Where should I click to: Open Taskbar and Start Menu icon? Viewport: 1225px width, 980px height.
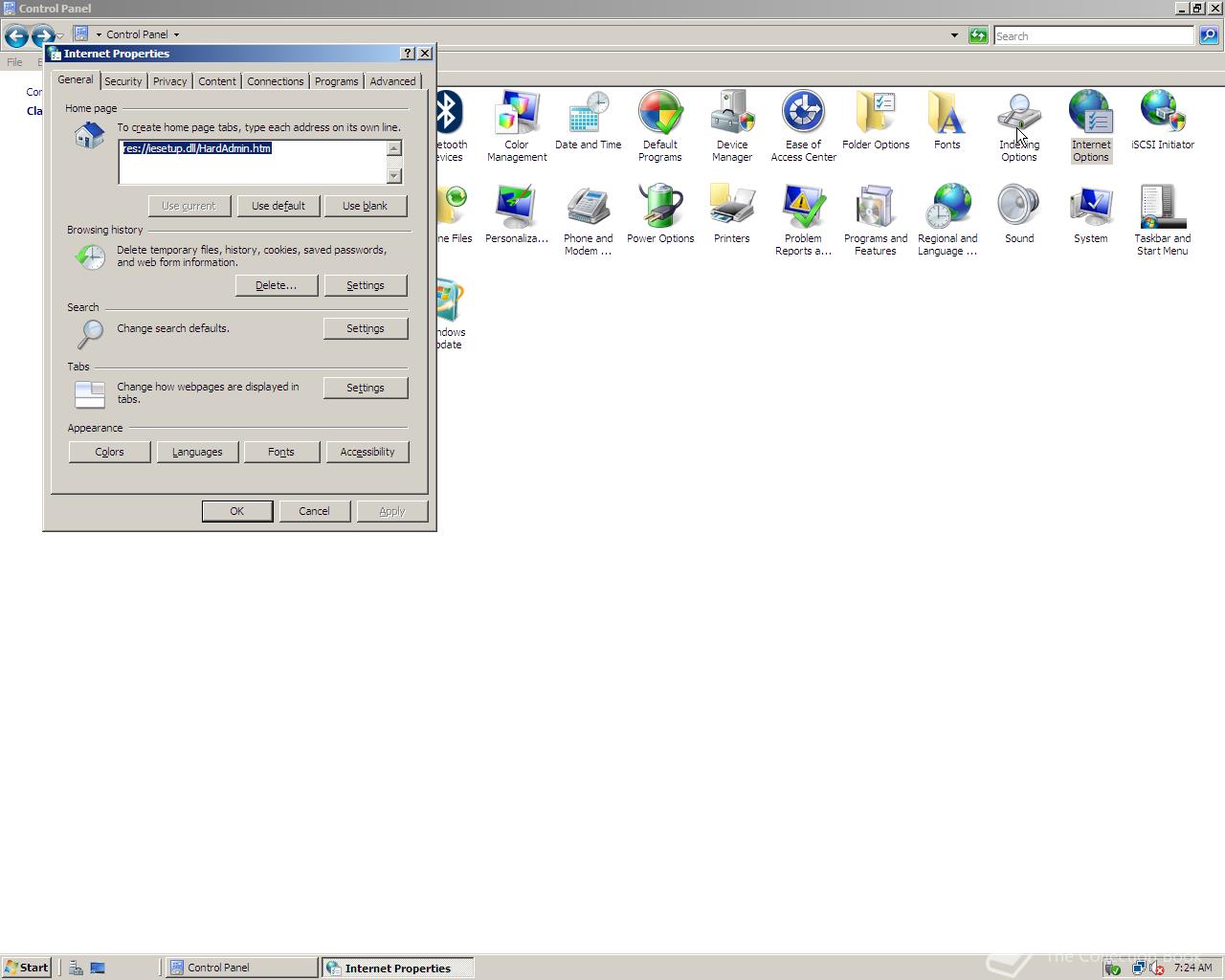coord(1162,220)
